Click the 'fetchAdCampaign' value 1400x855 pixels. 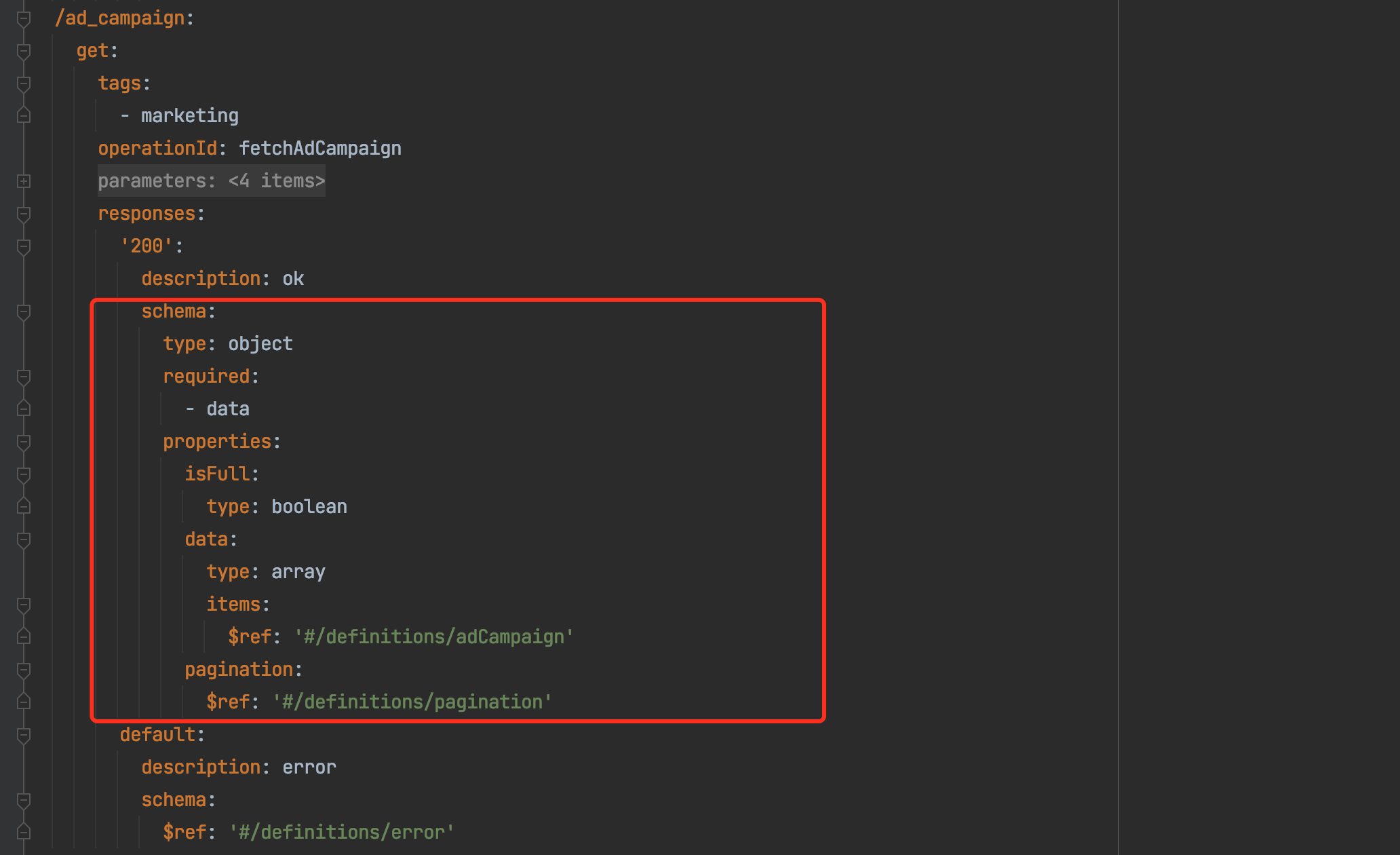320,149
